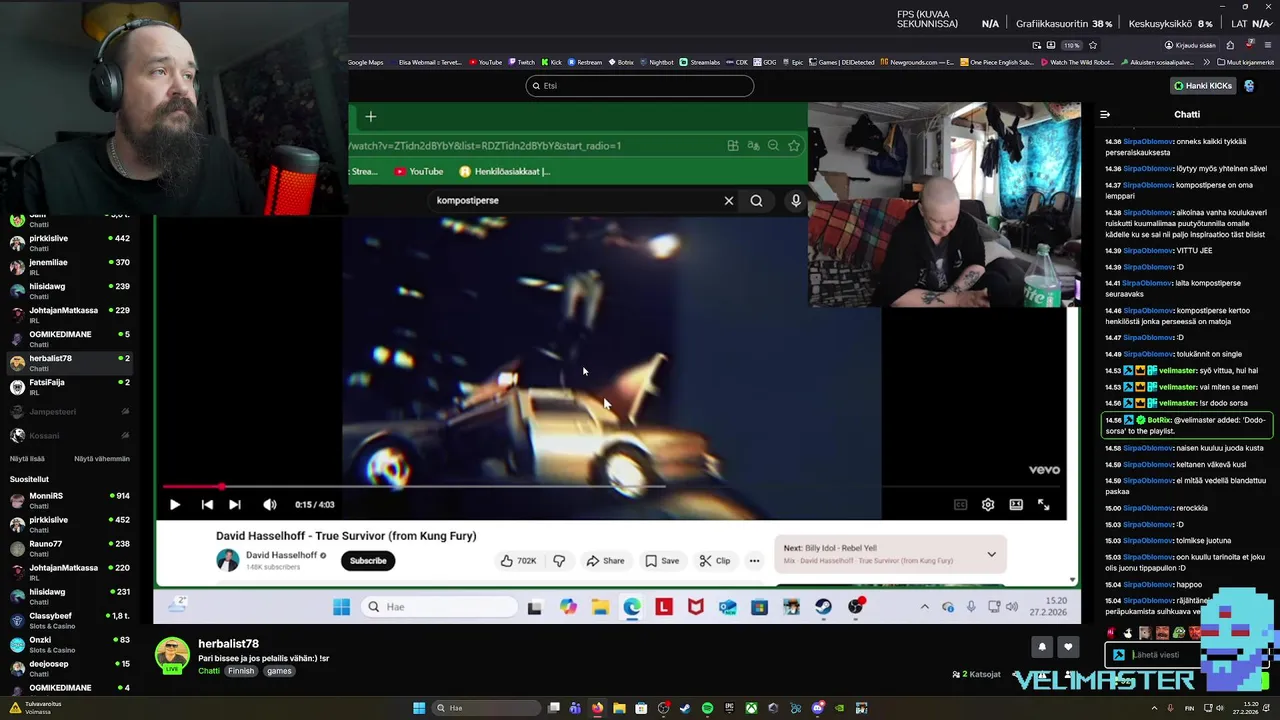This screenshot has height=720, width=1280.
Task: Collapse the Chatti panel
Action: pyautogui.click(x=1105, y=115)
